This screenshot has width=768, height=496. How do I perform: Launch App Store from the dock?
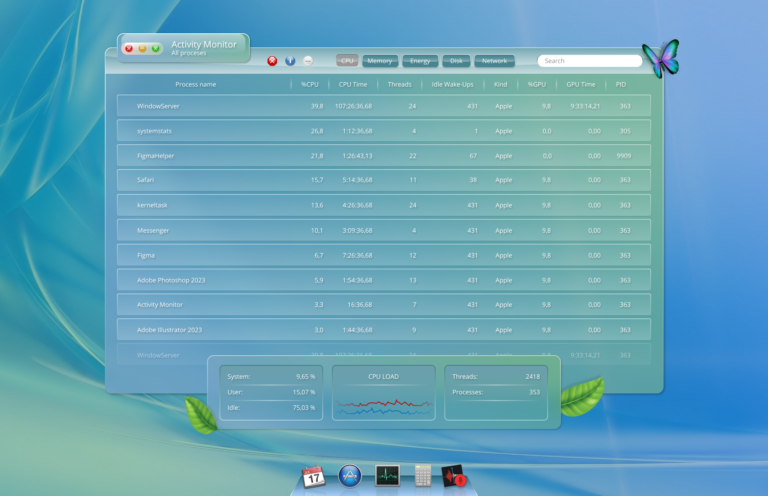pyautogui.click(x=349, y=476)
